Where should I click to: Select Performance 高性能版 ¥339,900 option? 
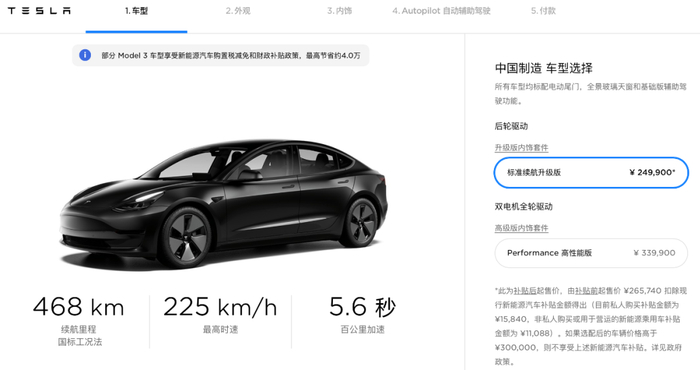(591, 253)
